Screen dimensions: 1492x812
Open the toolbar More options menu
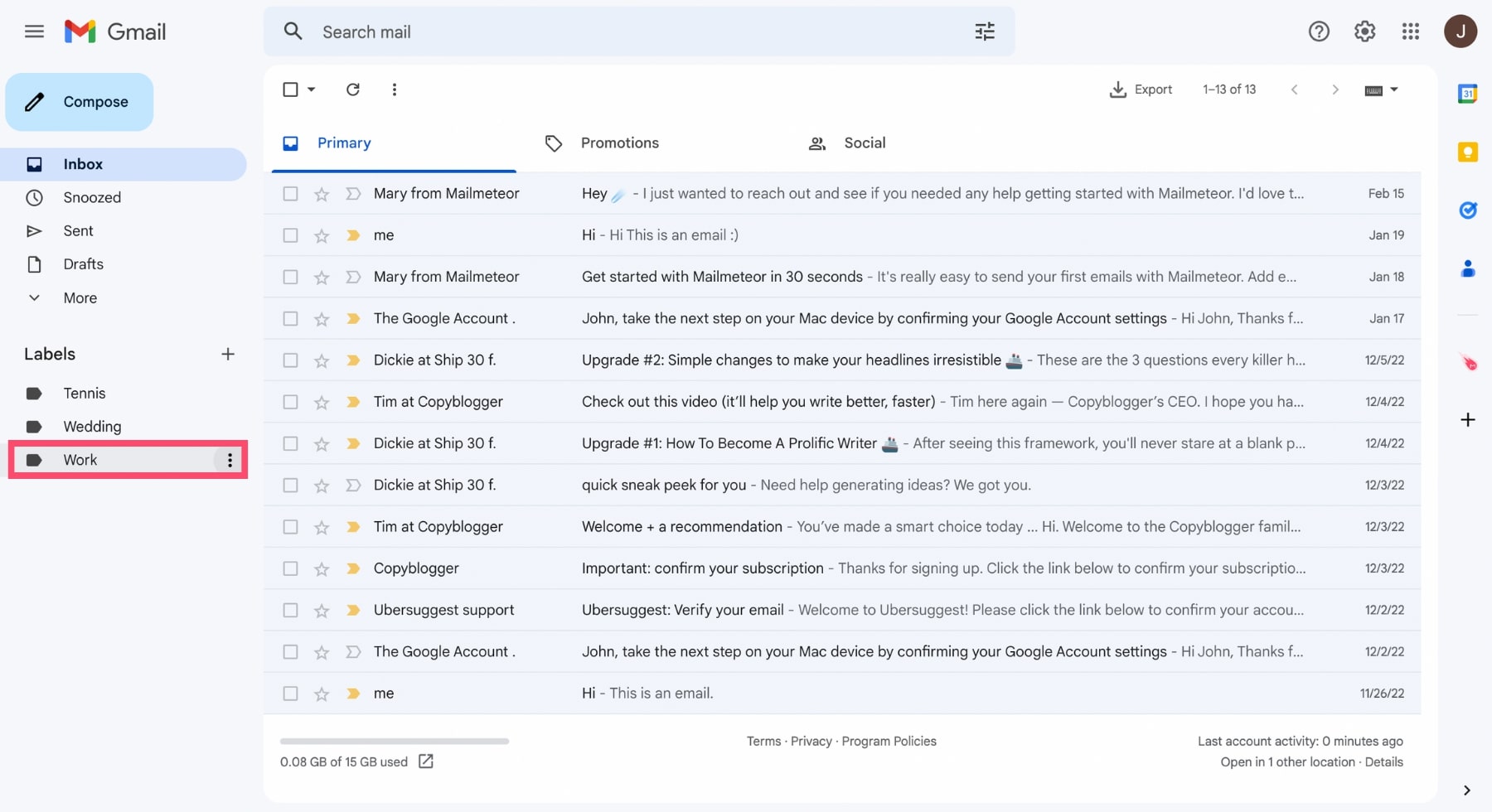[395, 89]
